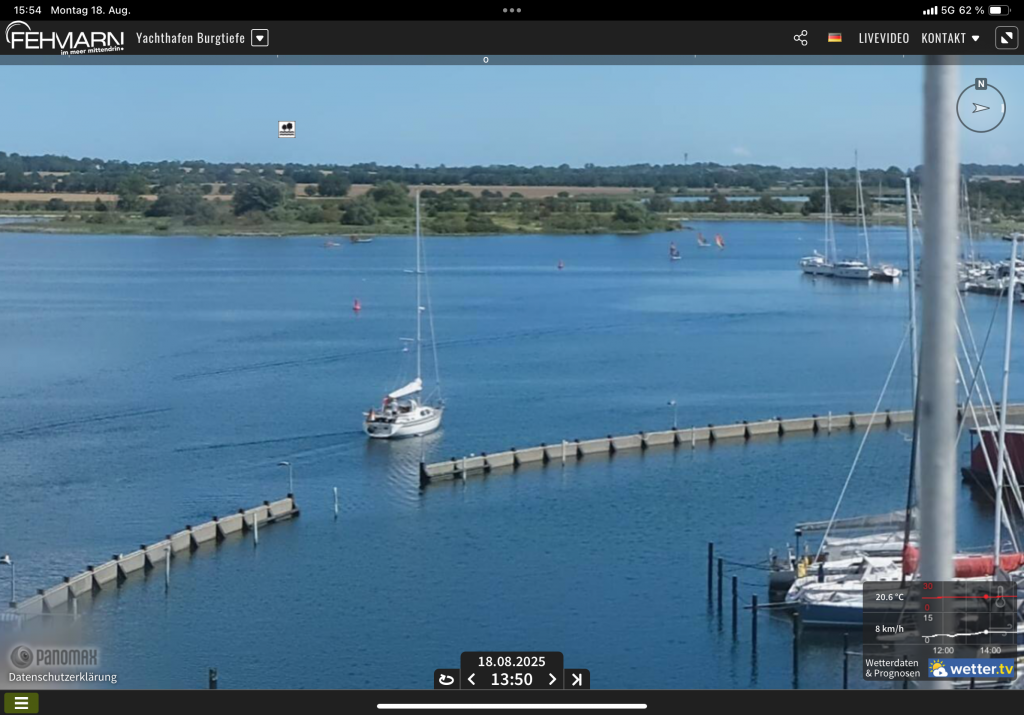Image resolution: width=1024 pixels, height=715 pixels.
Task: Click the temperature graph's red data point
Action: click(986, 597)
